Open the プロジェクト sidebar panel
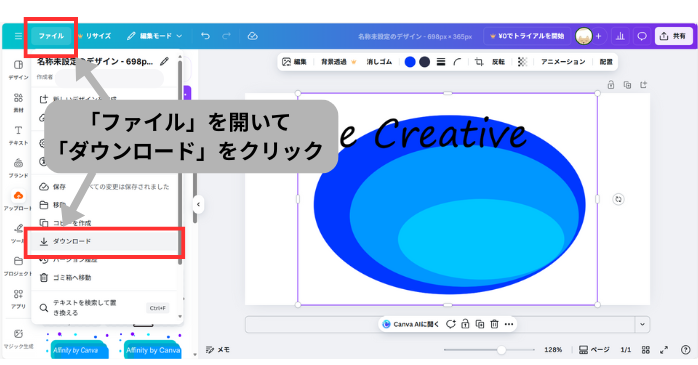 [18, 266]
